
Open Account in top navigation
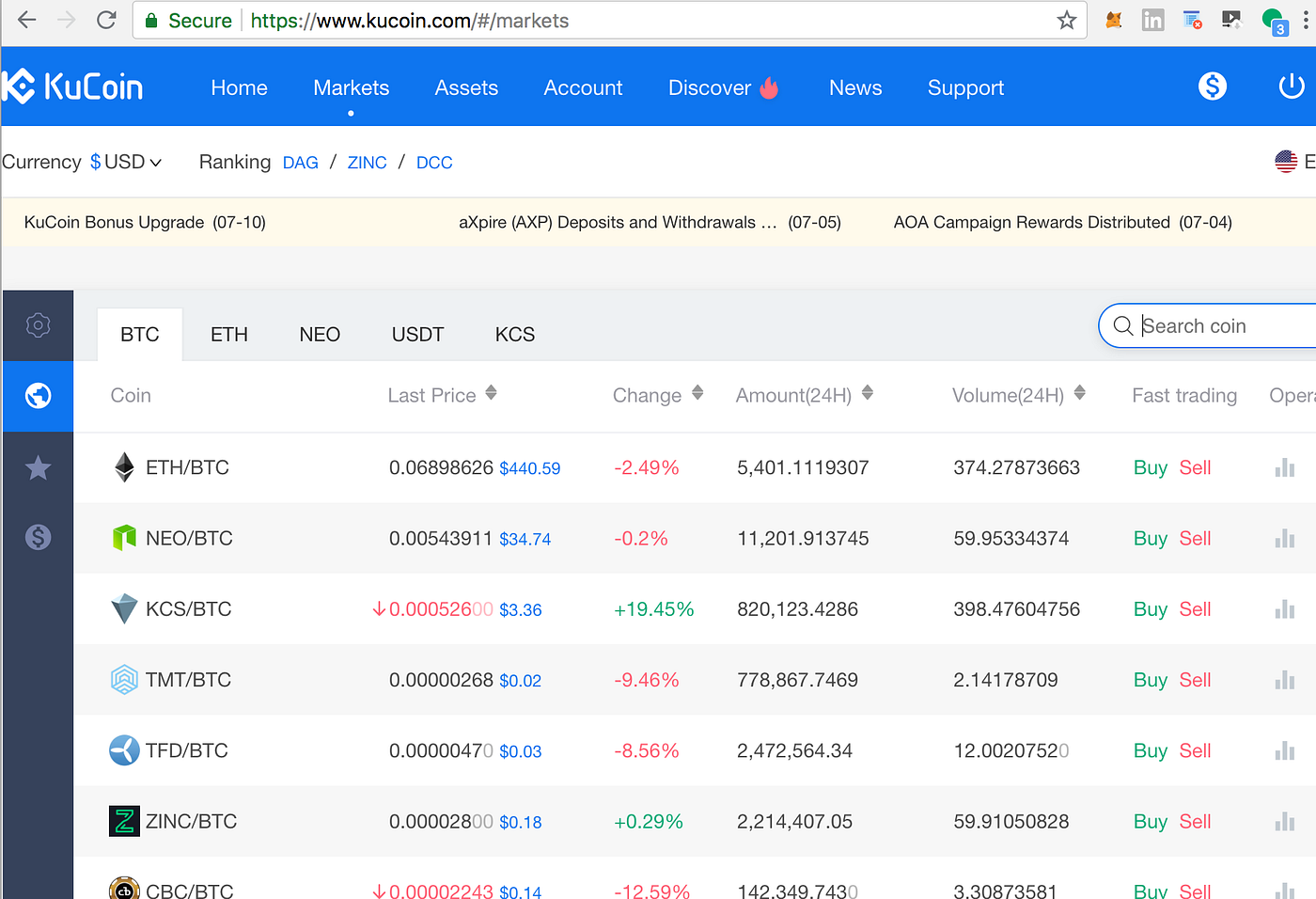pos(583,87)
